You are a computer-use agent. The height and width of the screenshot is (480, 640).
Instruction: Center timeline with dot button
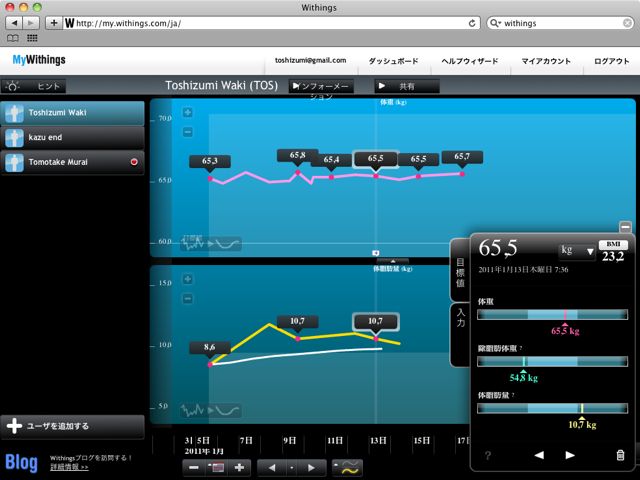(x=291, y=468)
